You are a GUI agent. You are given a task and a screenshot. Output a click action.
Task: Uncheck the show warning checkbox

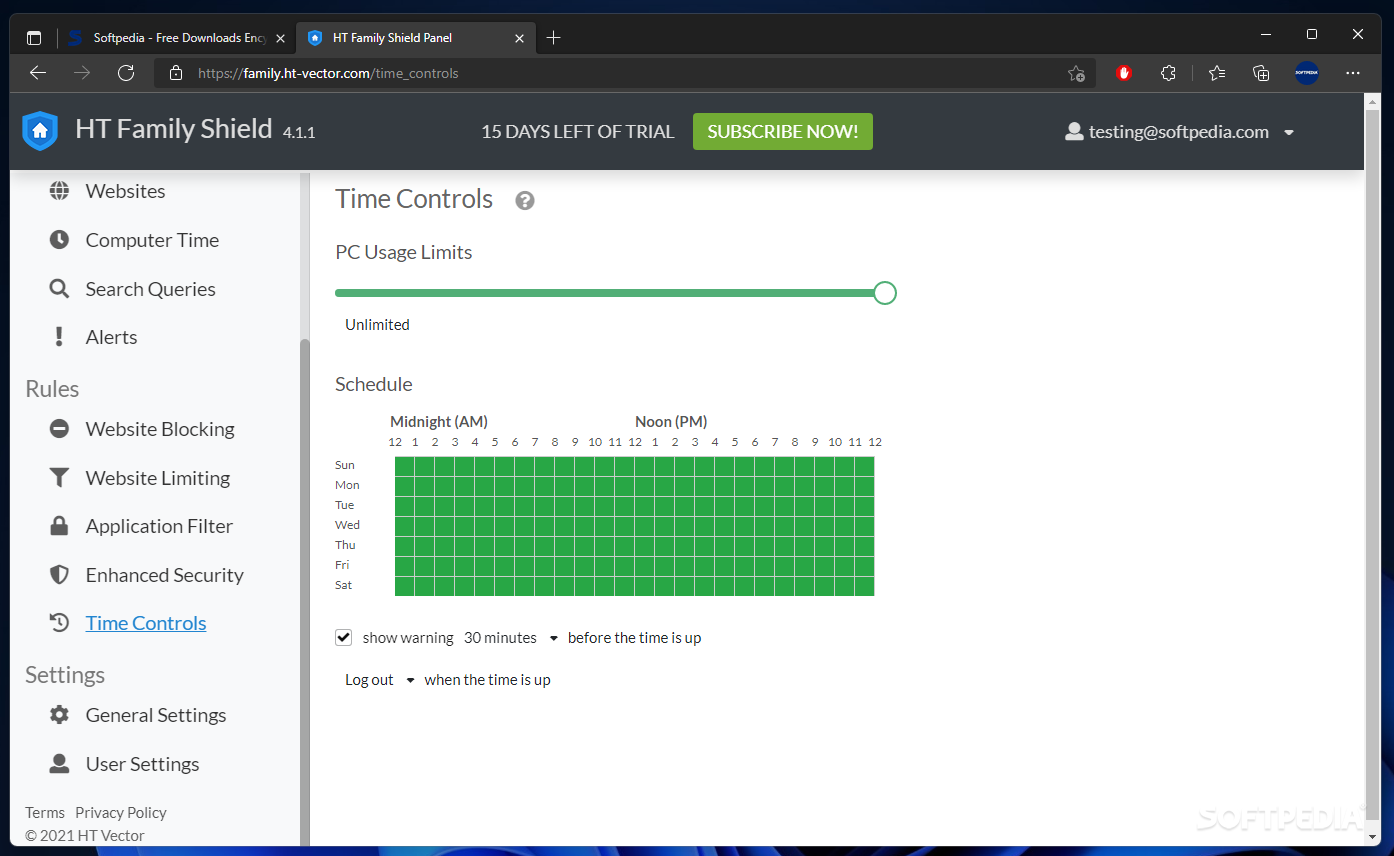click(344, 637)
